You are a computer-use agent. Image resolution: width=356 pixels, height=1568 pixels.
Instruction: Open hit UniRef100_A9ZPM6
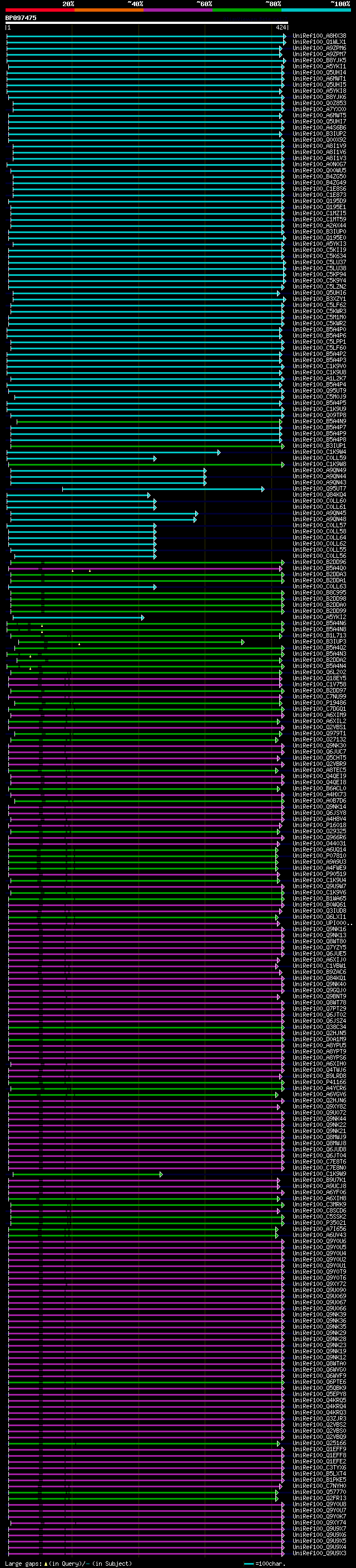pos(319,48)
